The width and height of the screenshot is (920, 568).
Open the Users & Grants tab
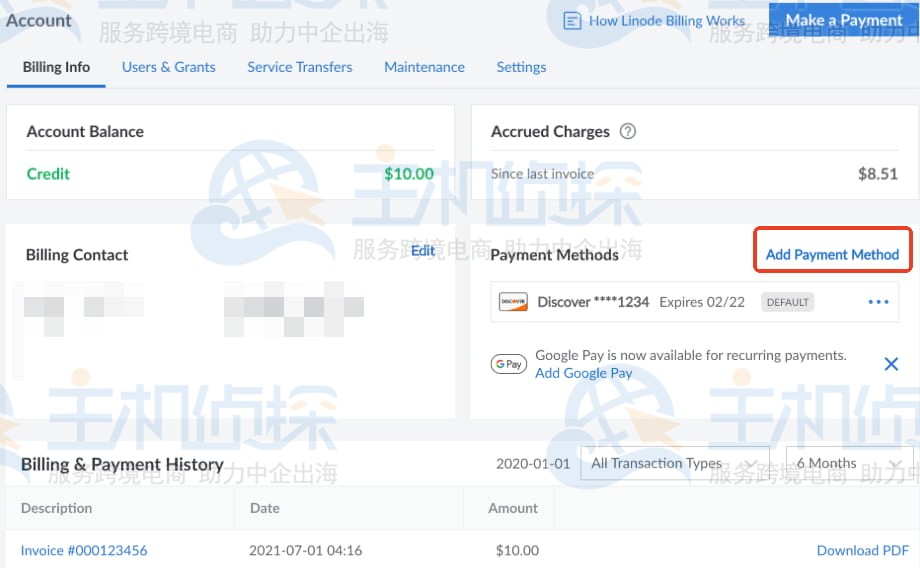(x=168, y=67)
